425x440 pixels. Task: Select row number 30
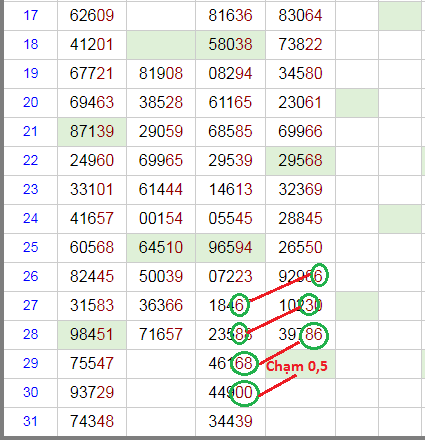pos(31,392)
